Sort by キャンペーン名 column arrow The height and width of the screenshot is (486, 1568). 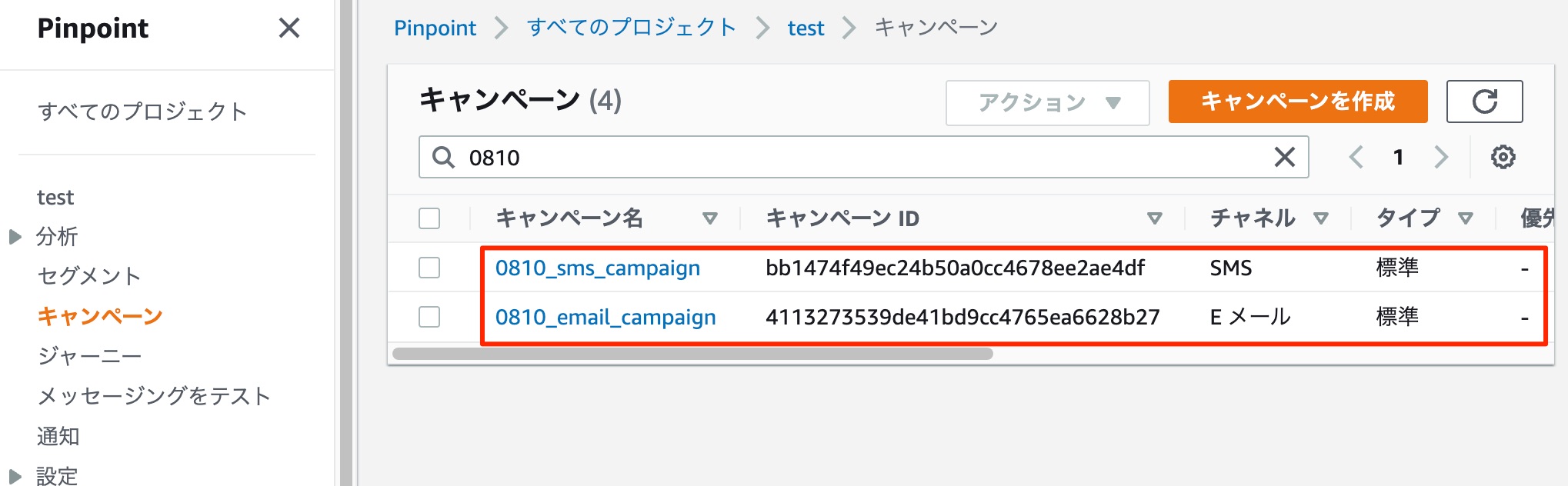pos(709,218)
